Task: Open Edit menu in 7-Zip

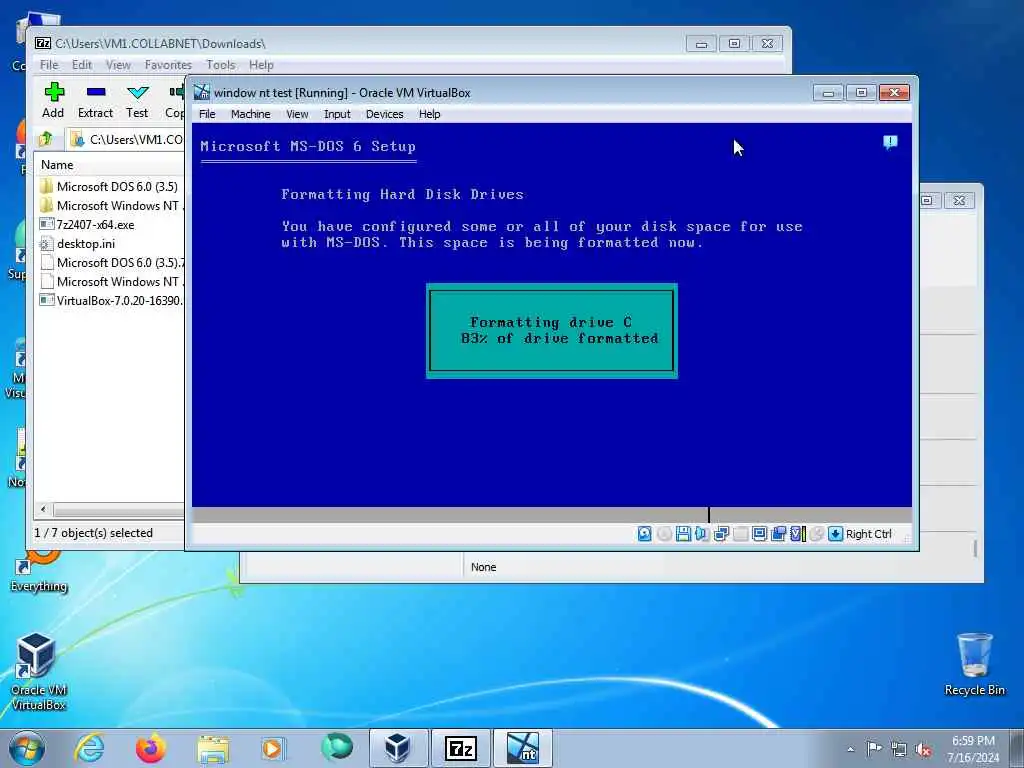Action: [x=82, y=65]
